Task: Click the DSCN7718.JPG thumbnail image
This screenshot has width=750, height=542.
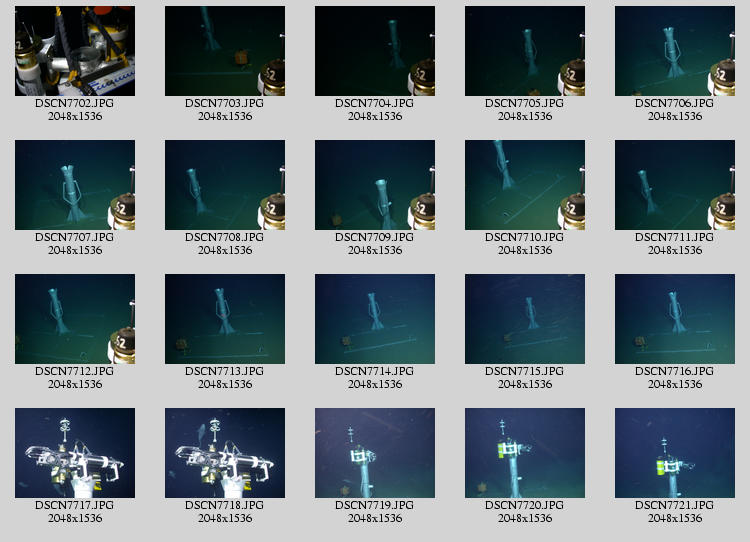Action: point(225,453)
